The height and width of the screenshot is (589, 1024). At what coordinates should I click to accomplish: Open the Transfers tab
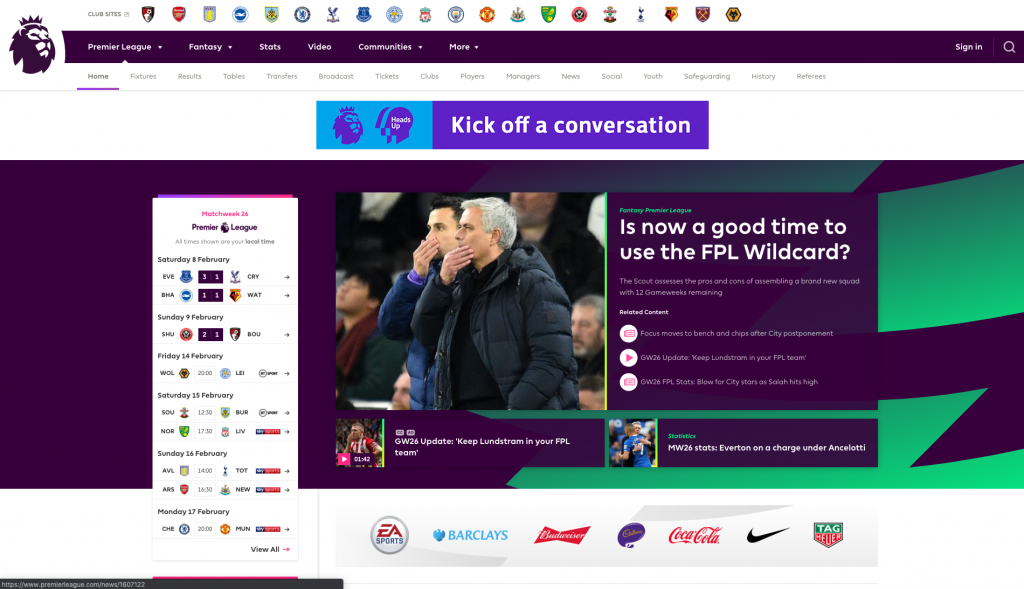click(282, 76)
